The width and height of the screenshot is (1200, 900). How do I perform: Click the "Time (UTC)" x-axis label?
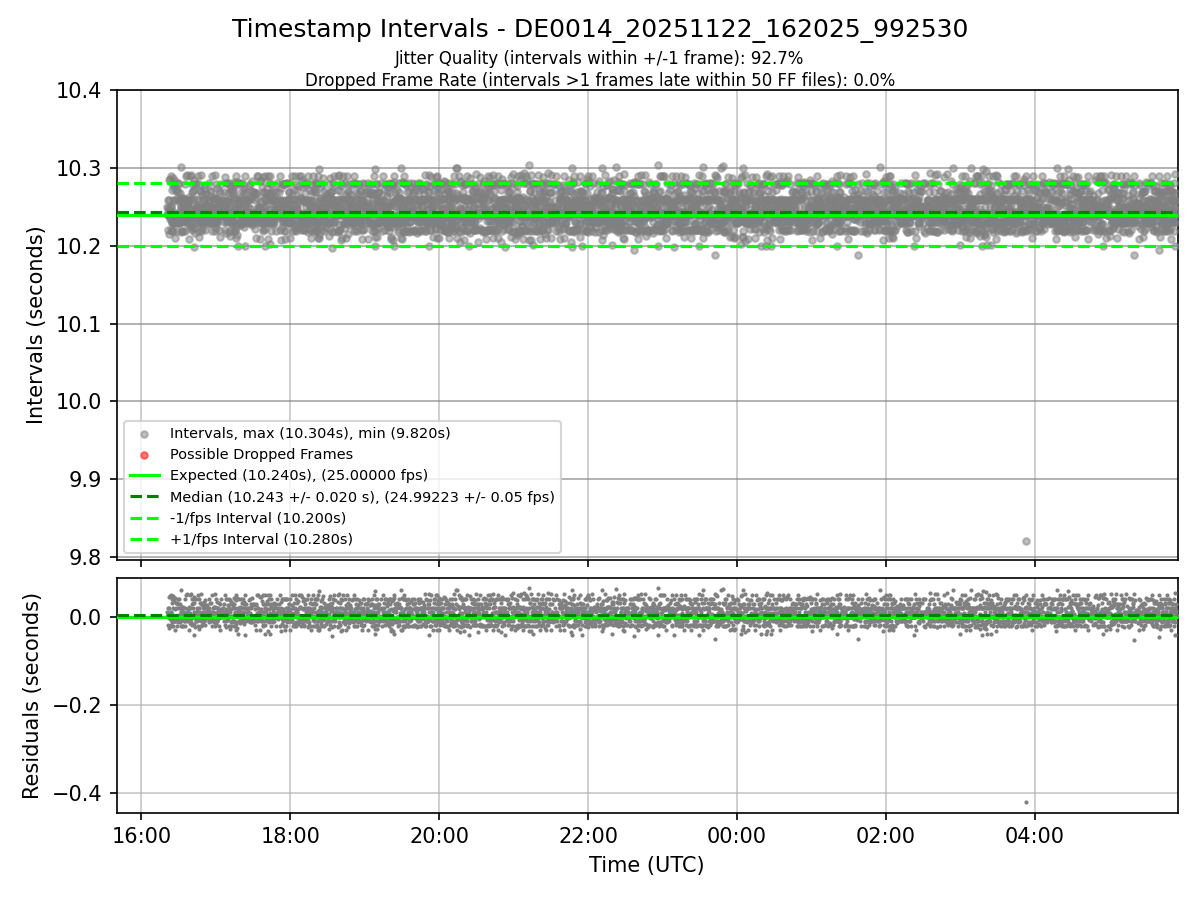646,865
